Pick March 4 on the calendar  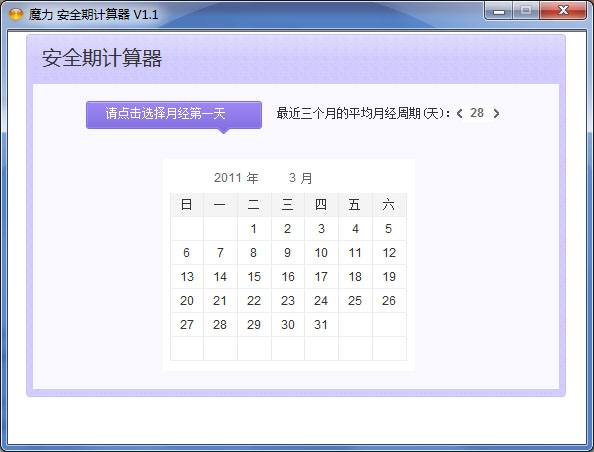click(355, 229)
